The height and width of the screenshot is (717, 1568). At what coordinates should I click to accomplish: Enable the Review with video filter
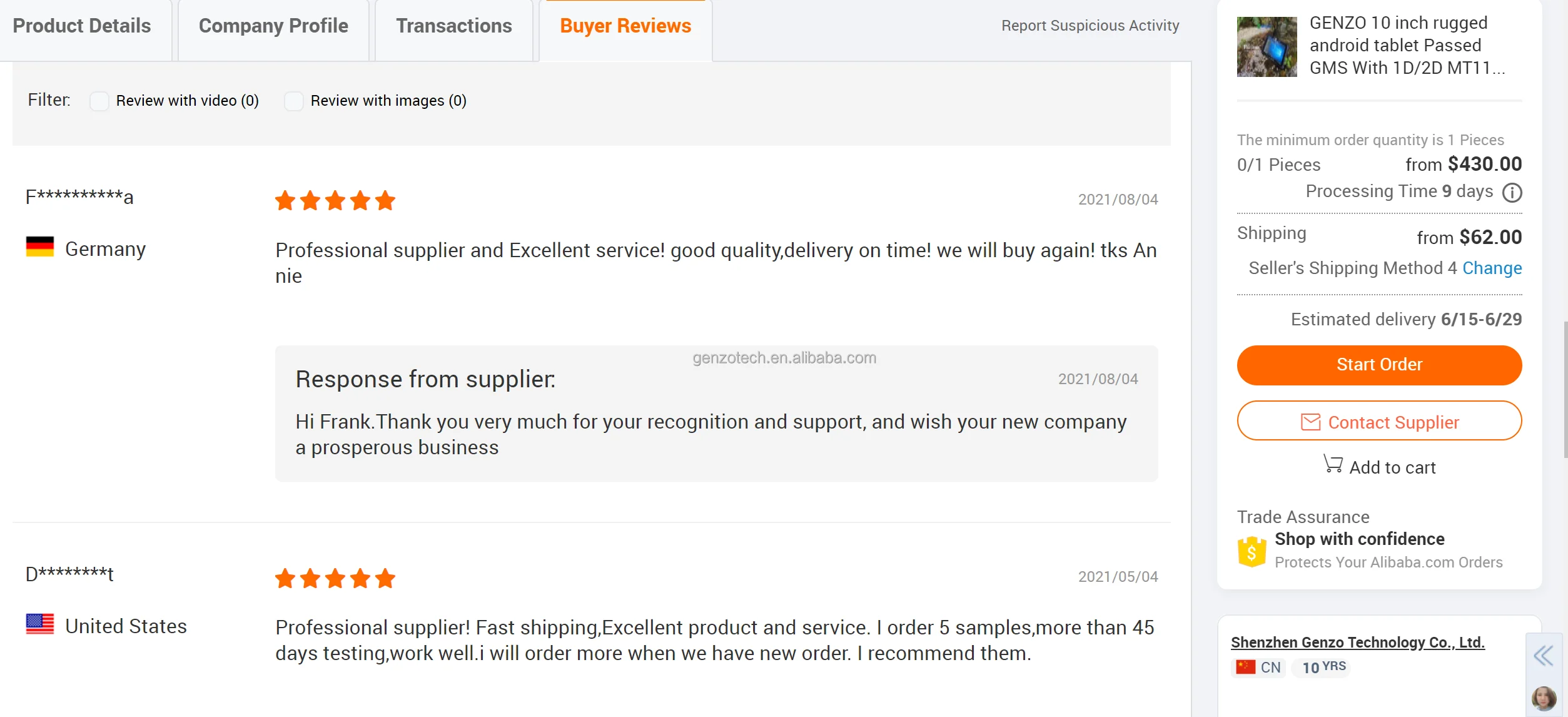(x=99, y=101)
